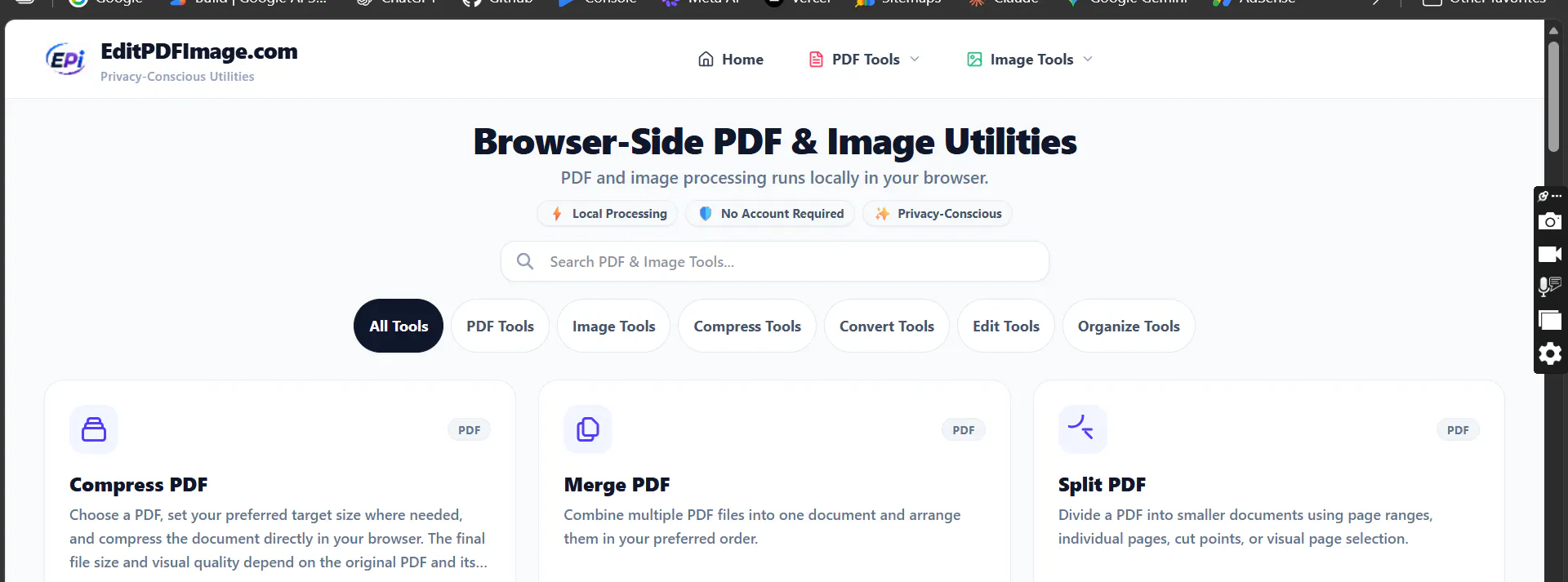
Task: Click the blue shield No Account icon
Action: pyautogui.click(x=706, y=214)
